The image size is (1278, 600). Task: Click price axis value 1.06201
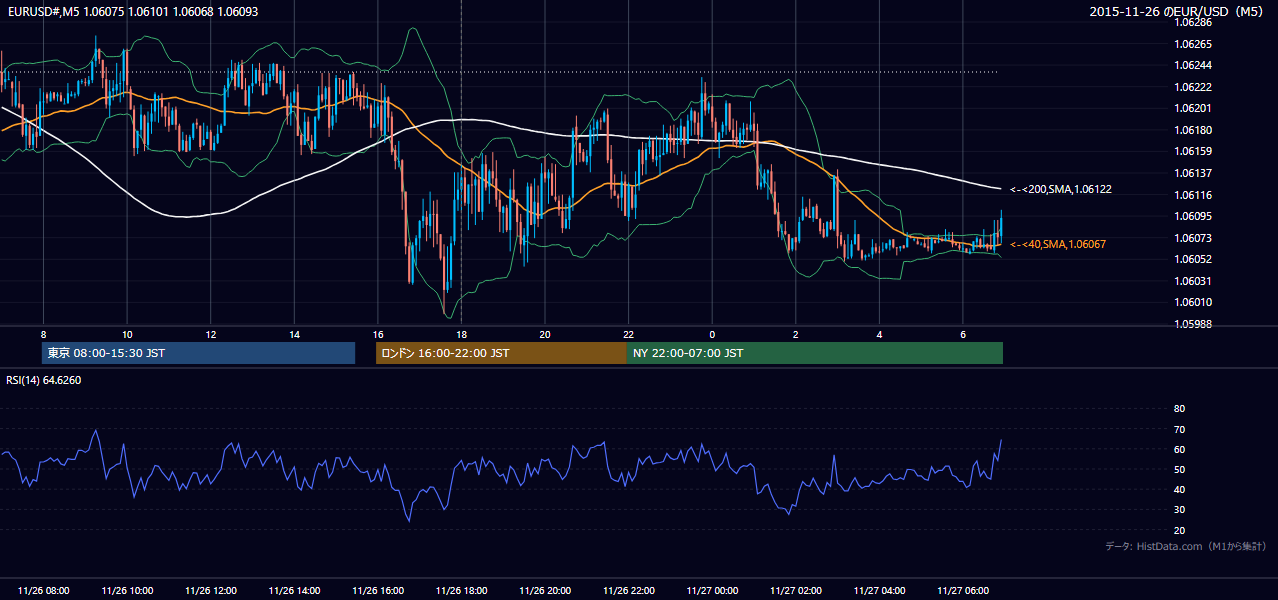(x=1192, y=108)
